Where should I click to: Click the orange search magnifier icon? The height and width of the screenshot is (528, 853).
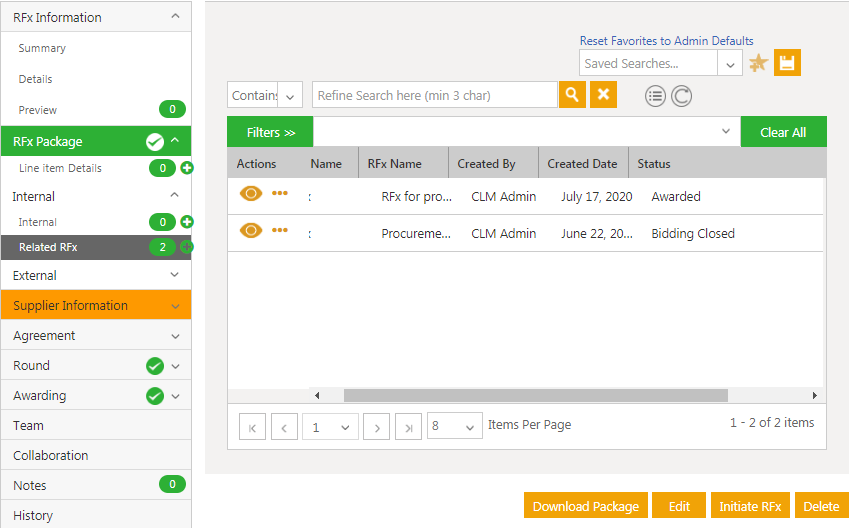[x=572, y=95]
